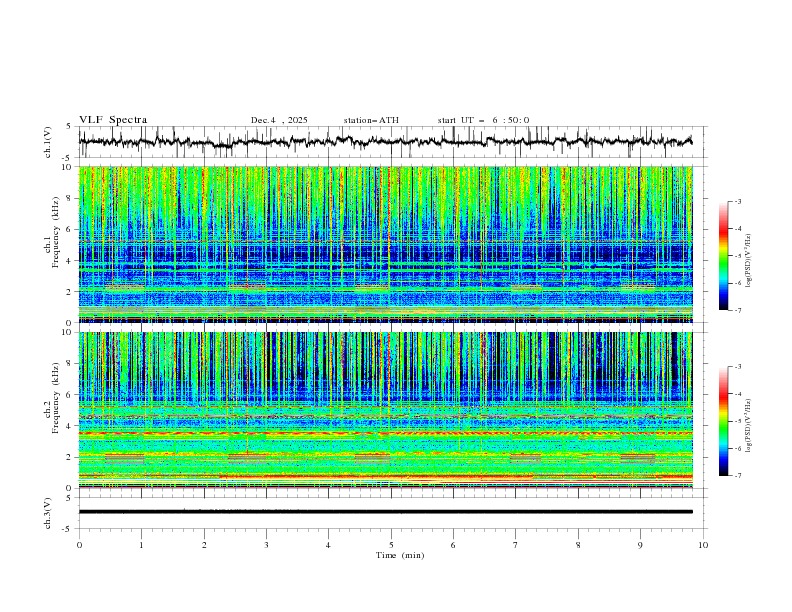Screen dimensions: 792x612
Task: Click the ch.3 flat voltage trace
Action: coord(390,511)
